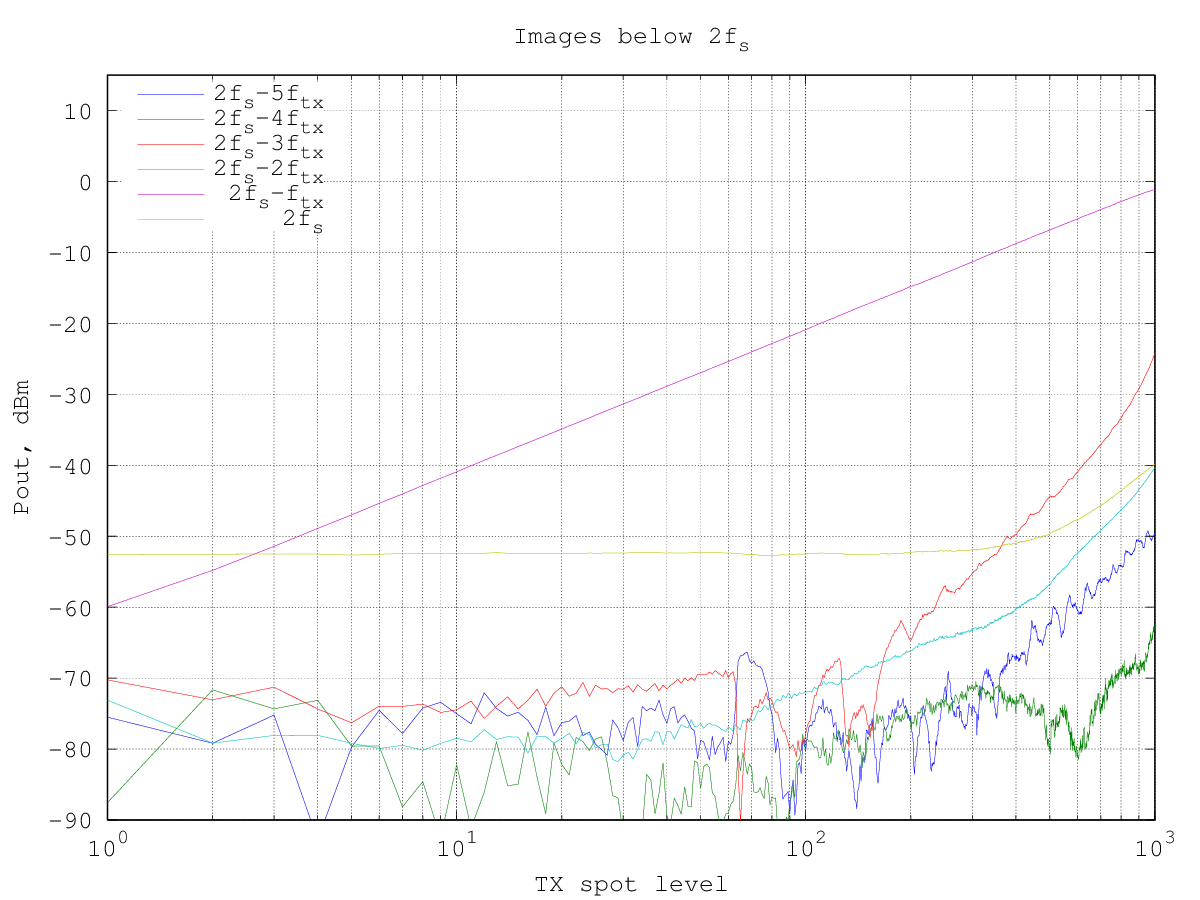Click the y-axis tick label 0
1200x900 pixels.
pyautogui.click(x=86, y=182)
